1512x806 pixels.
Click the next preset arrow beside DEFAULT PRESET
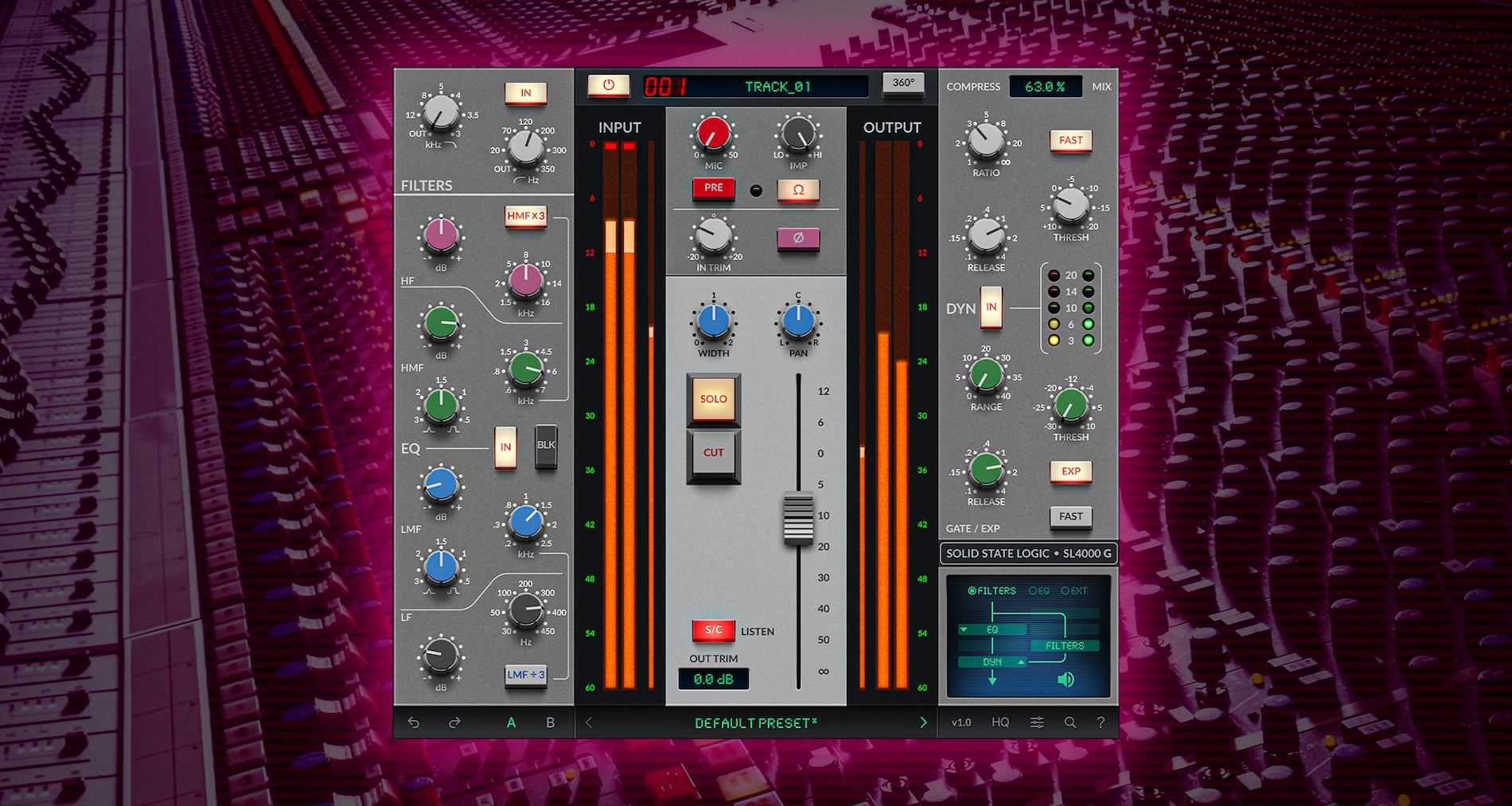click(923, 722)
